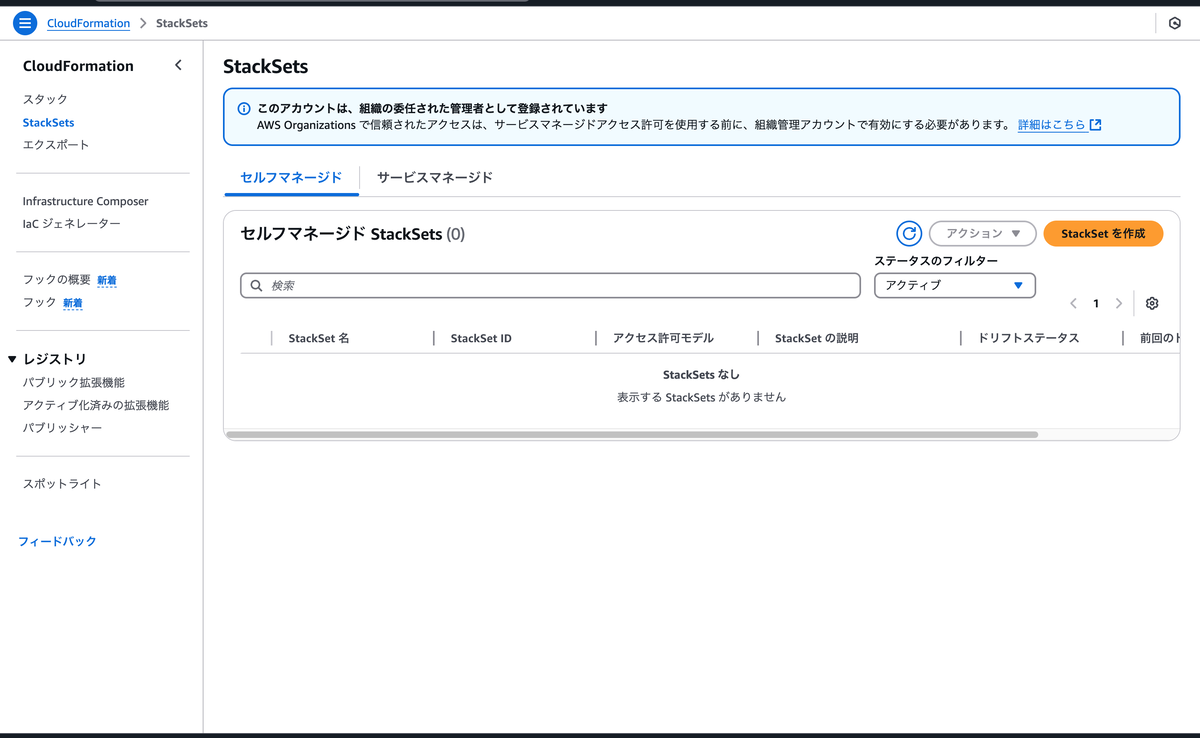Open スポットライト in the sidebar

click(62, 484)
